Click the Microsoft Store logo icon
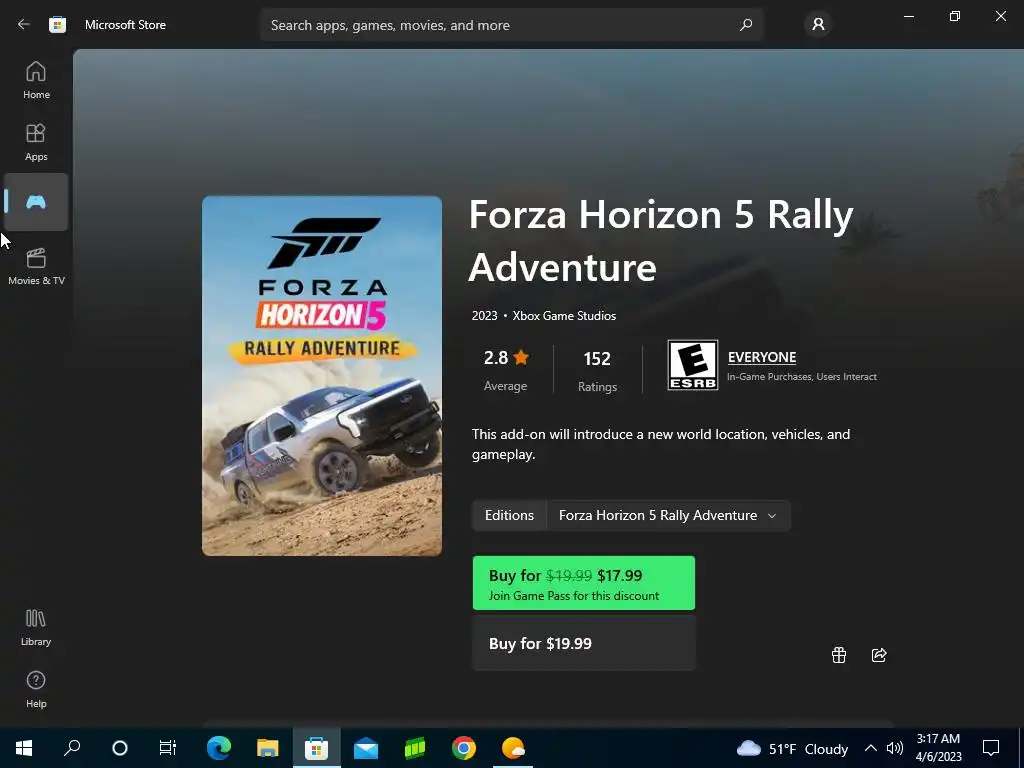This screenshot has height=768, width=1024. tap(57, 25)
